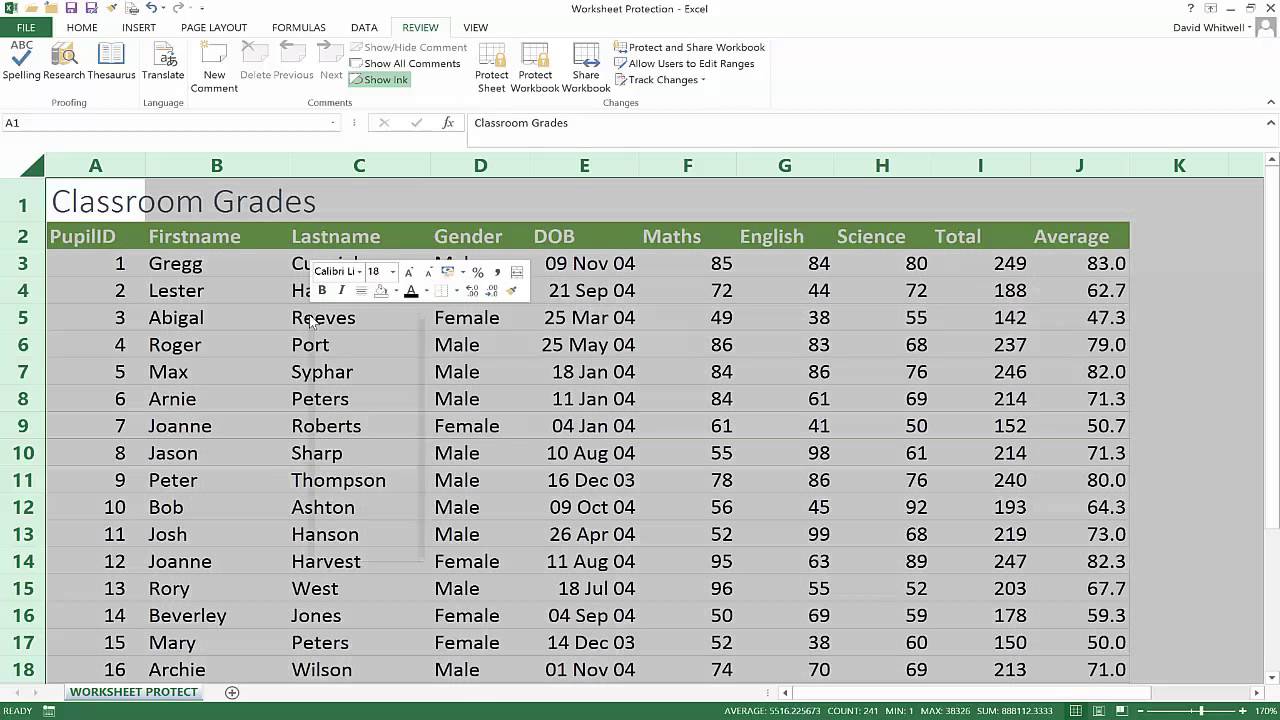The image size is (1280, 720).
Task: Open the Share Workbook dialog
Action: point(586,67)
